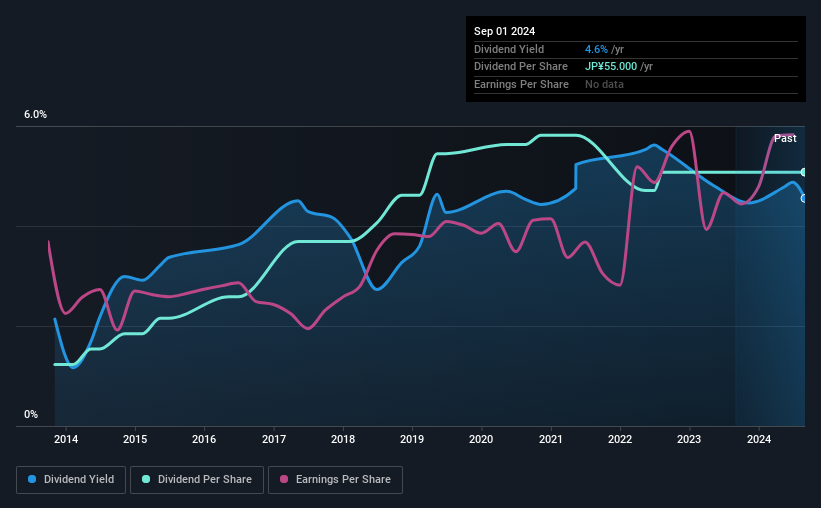This screenshot has height=508, width=821.
Task: Click the blue Dividend Yield legend dot
Action: (32, 479)
